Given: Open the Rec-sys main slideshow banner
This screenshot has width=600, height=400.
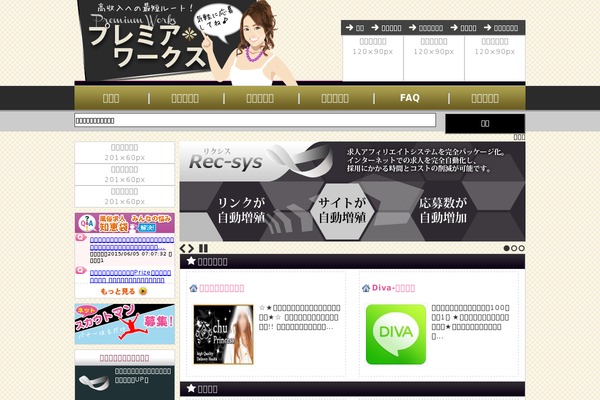Looking at the screenshot, I should [x=352, y=191].
